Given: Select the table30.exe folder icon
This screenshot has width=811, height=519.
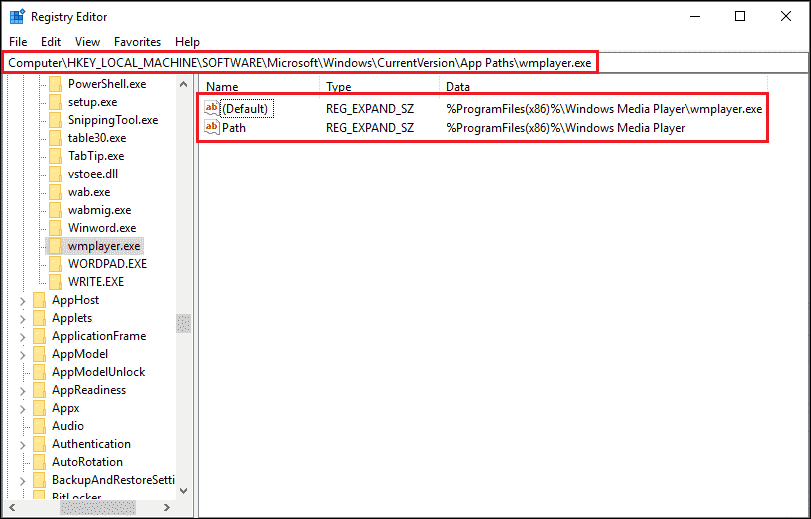Looking at the screenshot, I should [55, 138].
